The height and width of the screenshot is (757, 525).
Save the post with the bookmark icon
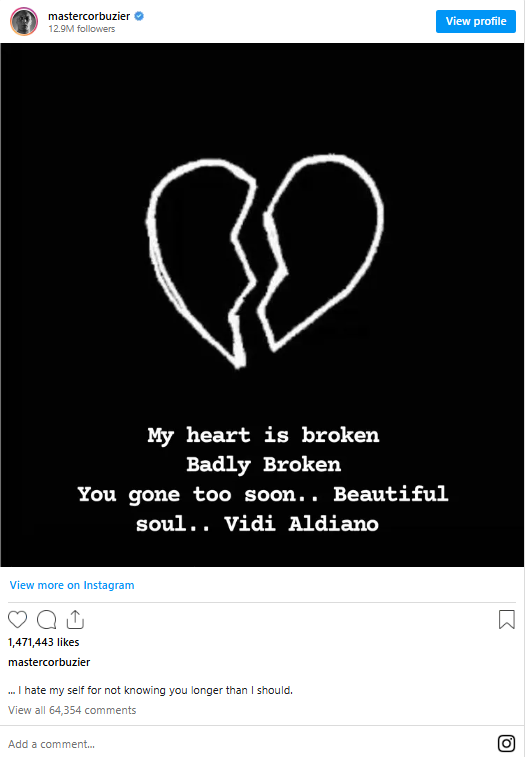click(507, 619)
